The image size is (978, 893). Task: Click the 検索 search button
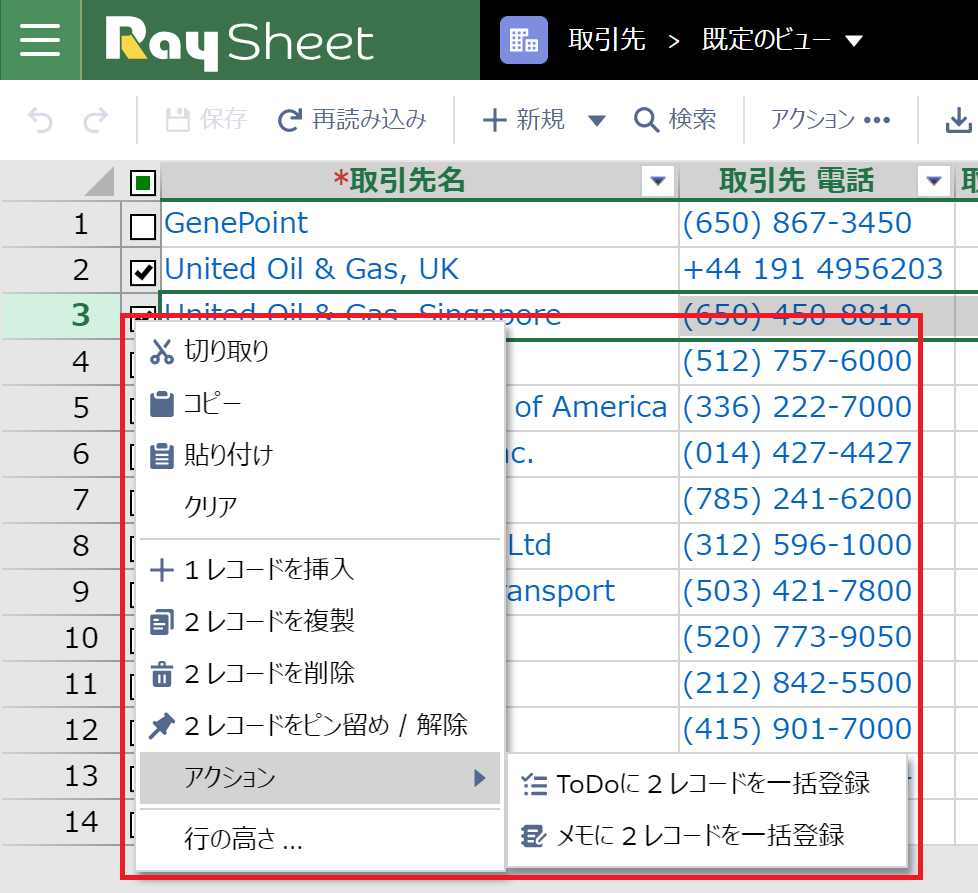pos(675,119)
